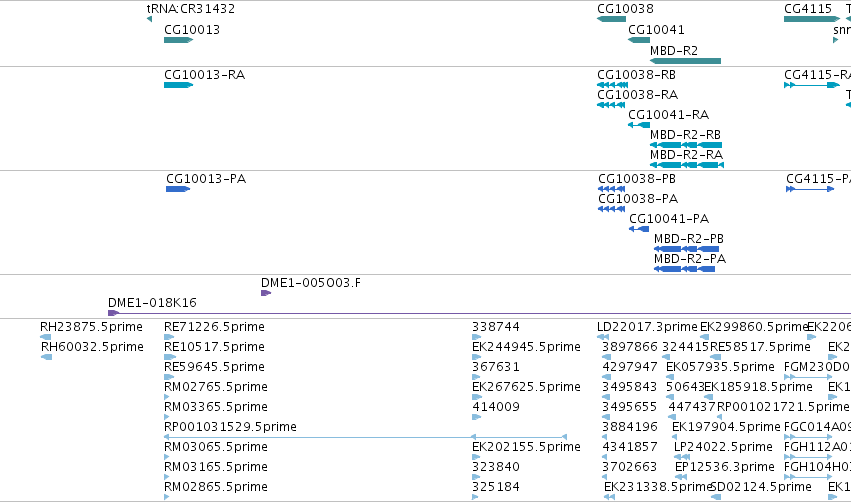Open the EK057935.5prime label
The image size is (851, 502).
coord(720,367)
